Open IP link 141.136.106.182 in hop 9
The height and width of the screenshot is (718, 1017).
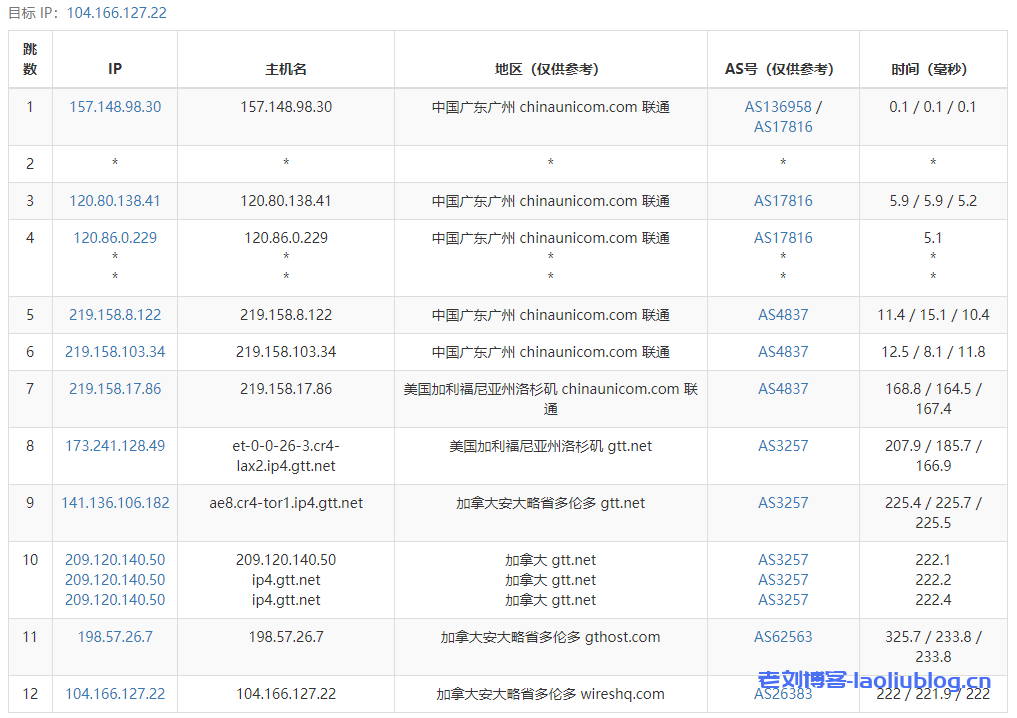point(115,502)
